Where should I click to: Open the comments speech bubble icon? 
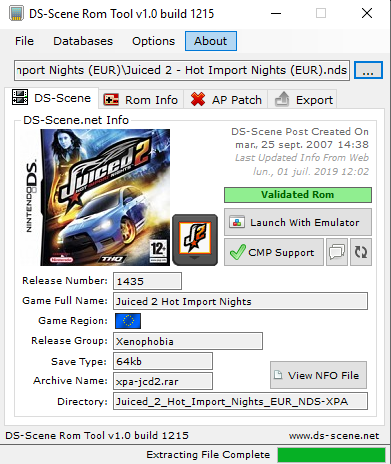point(337,252)
